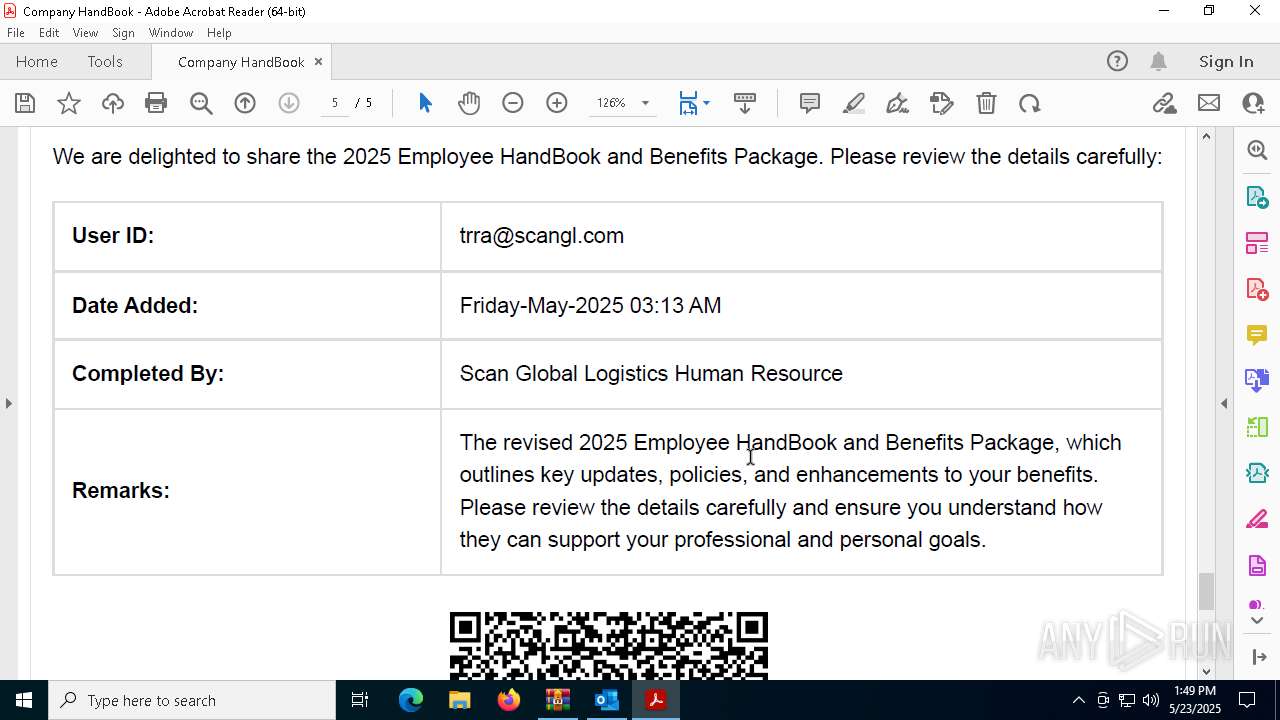Open the Window menu

pyautogui.click(x=171, y=32)
